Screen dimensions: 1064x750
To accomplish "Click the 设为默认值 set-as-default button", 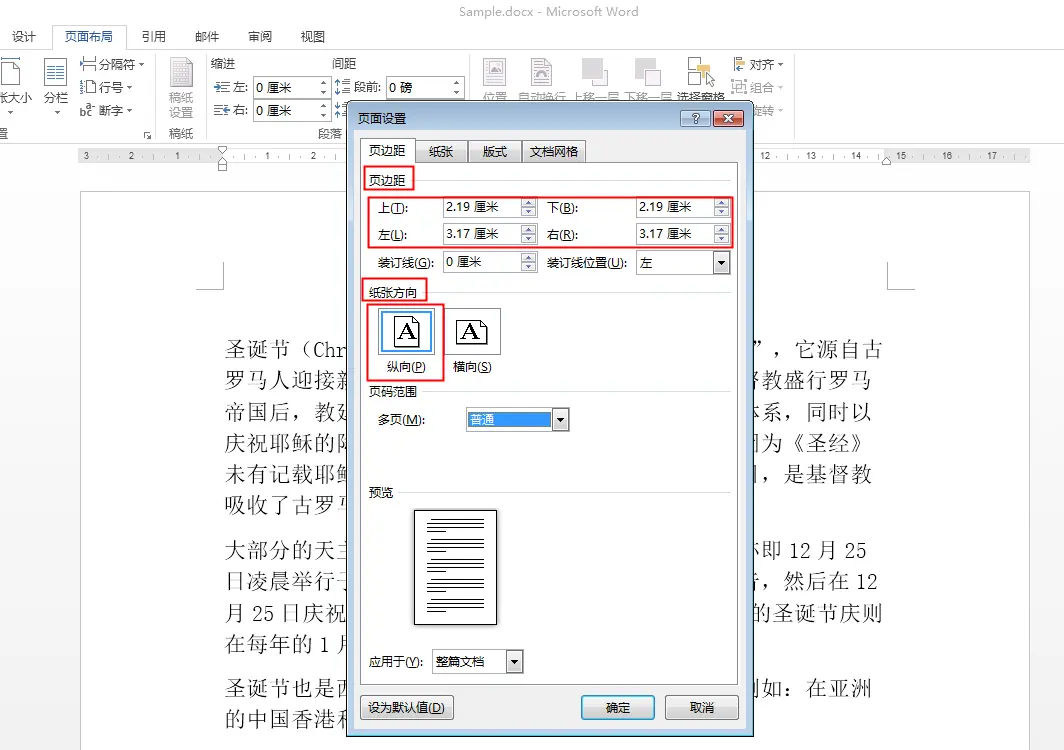I will coord(406,707).
